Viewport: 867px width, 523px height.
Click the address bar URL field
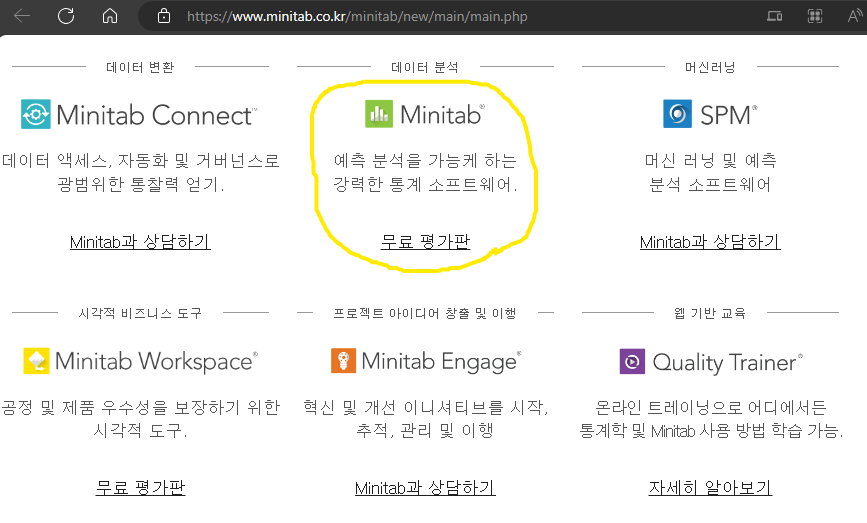357,17
